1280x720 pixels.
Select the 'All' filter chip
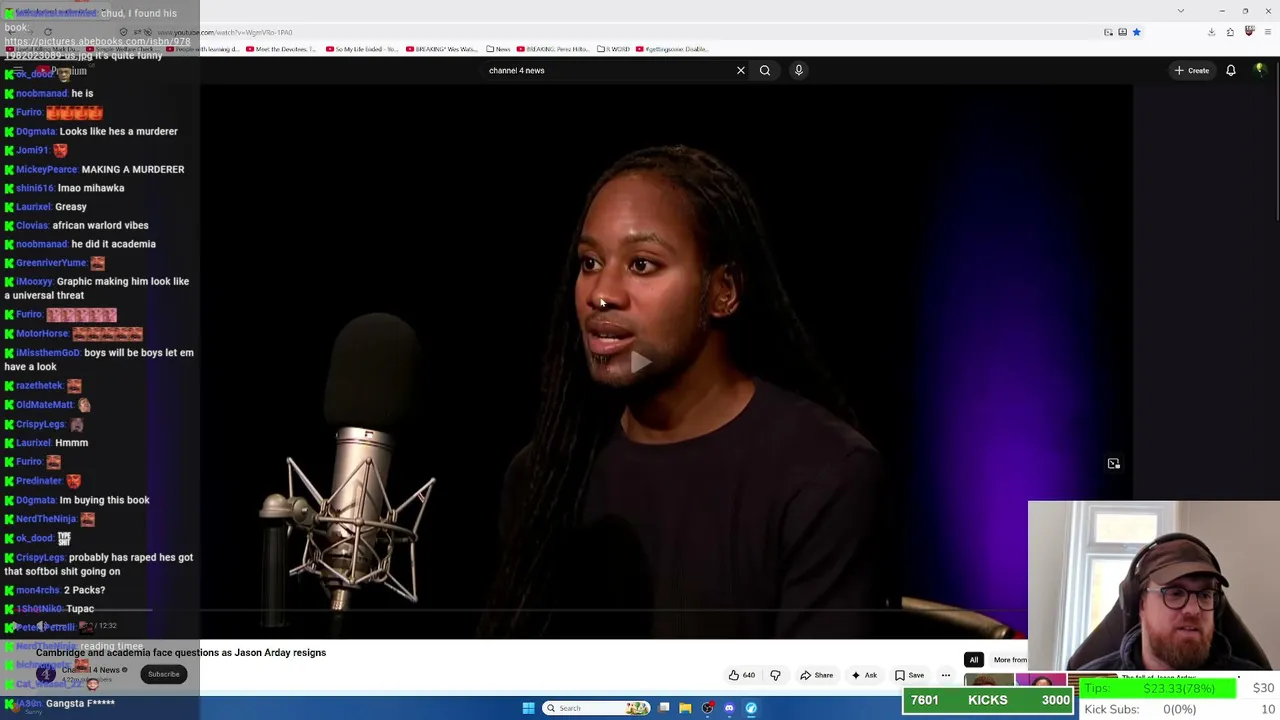[974, 660]
